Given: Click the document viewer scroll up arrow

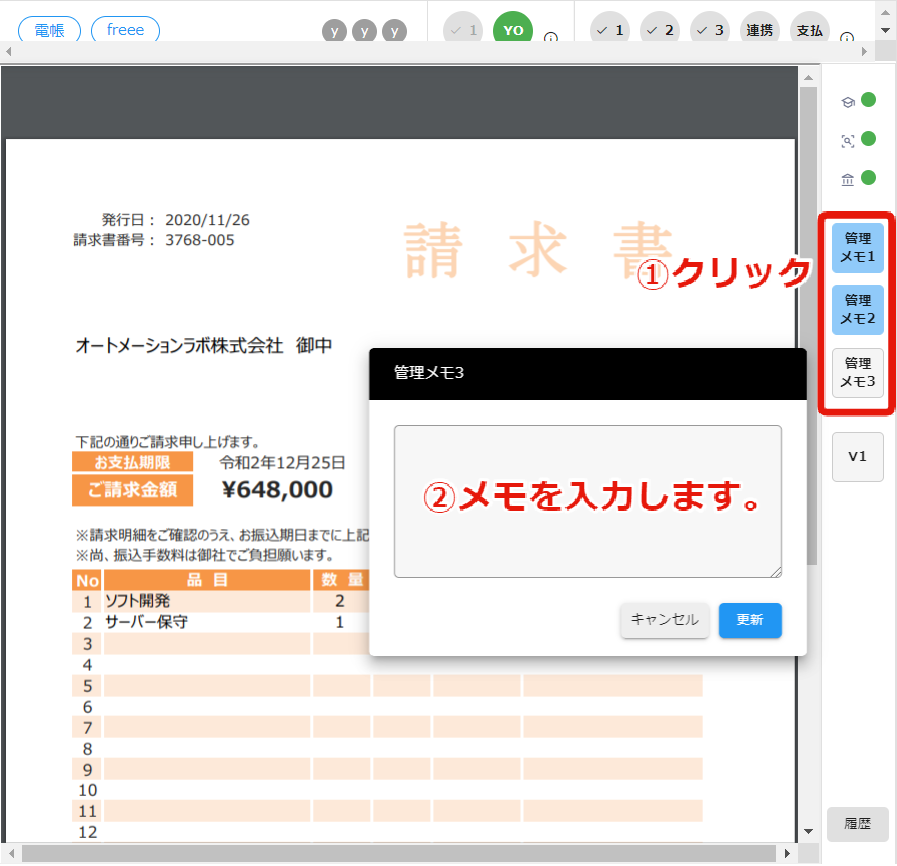Looking at the screenshot, I should point(808,78).
